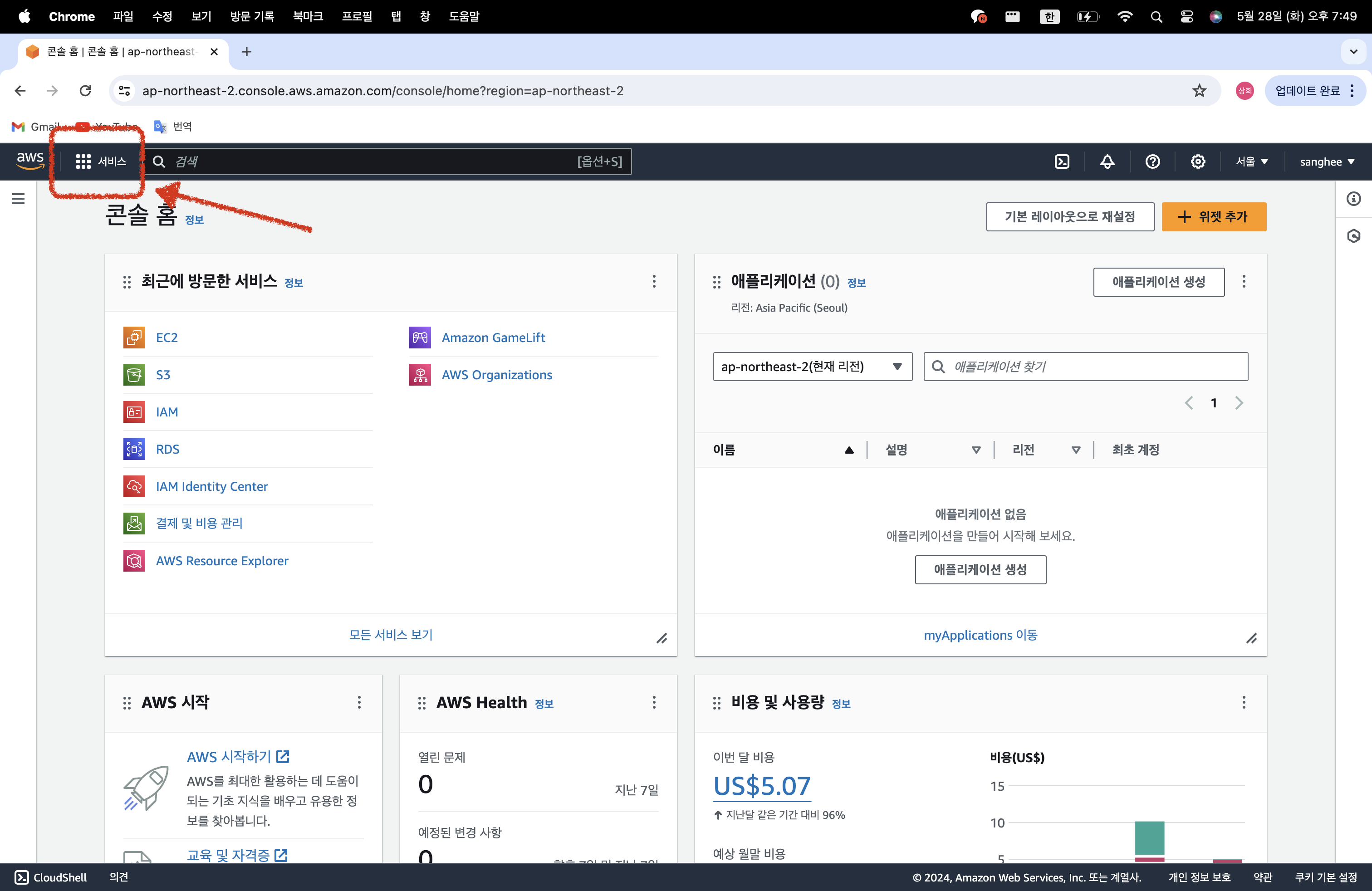This screenshot has width=1372, height=891.
Task: Click the 위젯 추가 button
Action: [1214, 217]
